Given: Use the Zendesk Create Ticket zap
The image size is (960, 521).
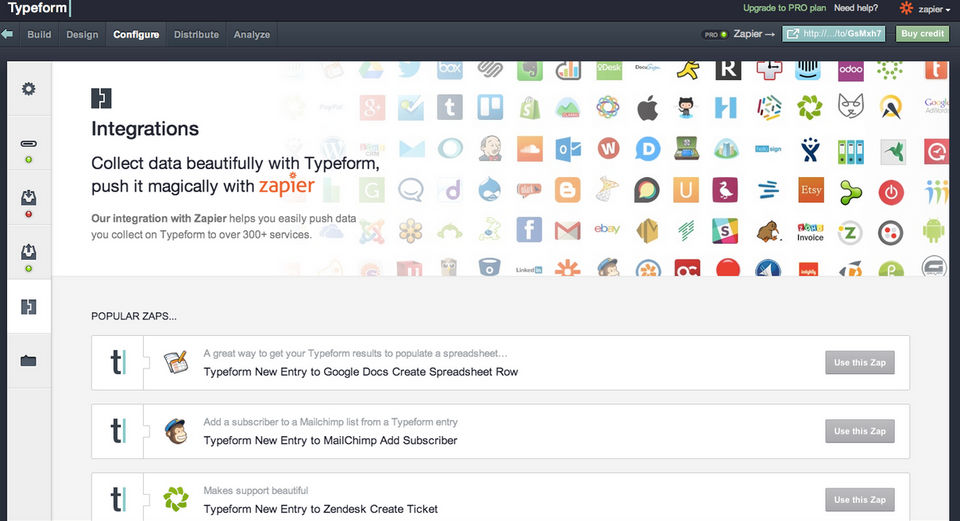Looking at the screenshot, I should click(x=860, y=500).
